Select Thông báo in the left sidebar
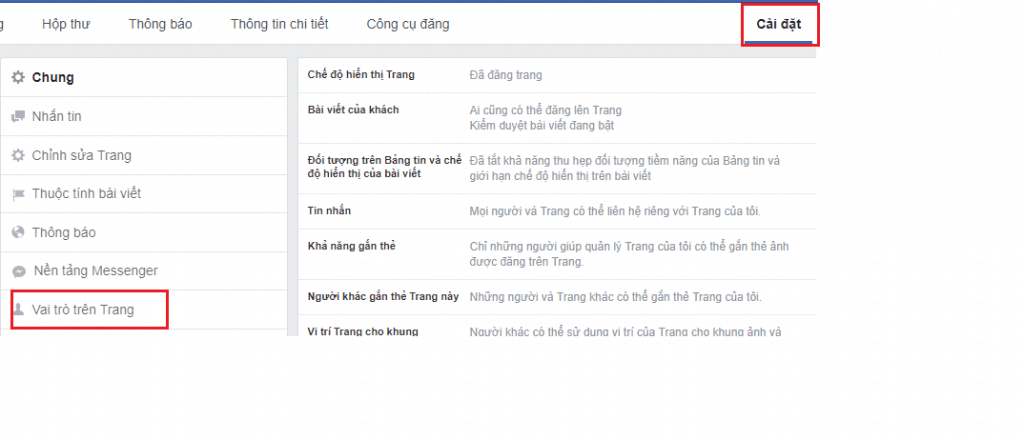1024x440 pixels. click(144, 232)
